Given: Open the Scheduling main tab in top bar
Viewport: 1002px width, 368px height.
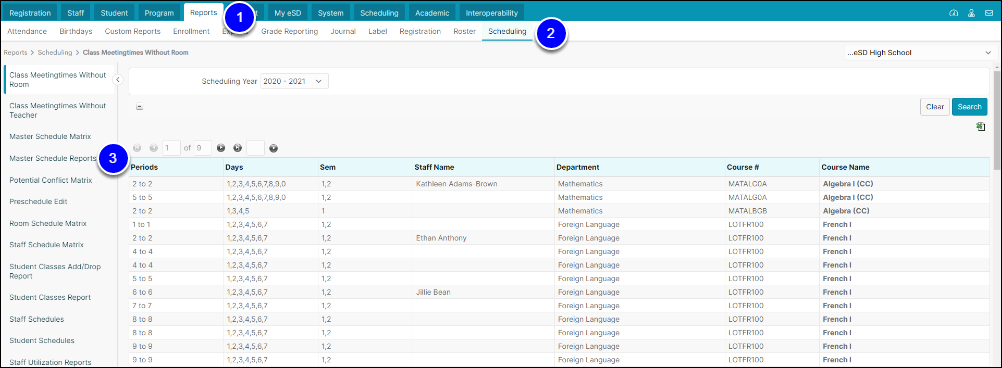Looking at the screenshot, I should click(379, 13).
